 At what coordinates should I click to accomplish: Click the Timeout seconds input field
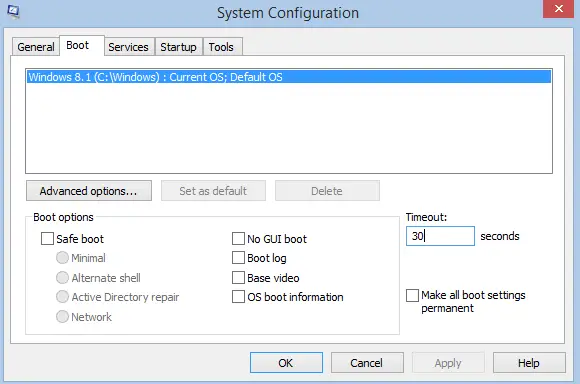tap(440, 236)
